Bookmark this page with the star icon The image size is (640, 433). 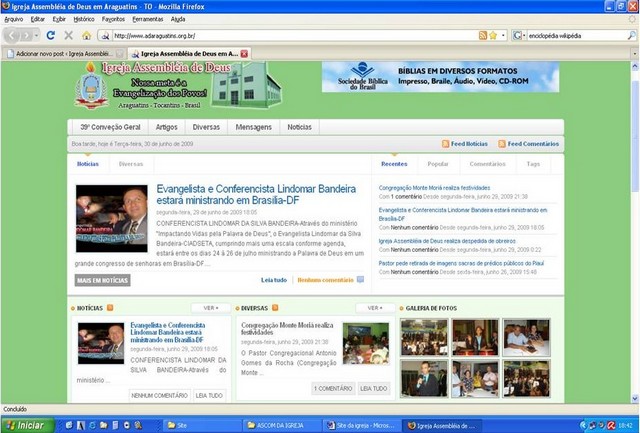pos(493,36)
